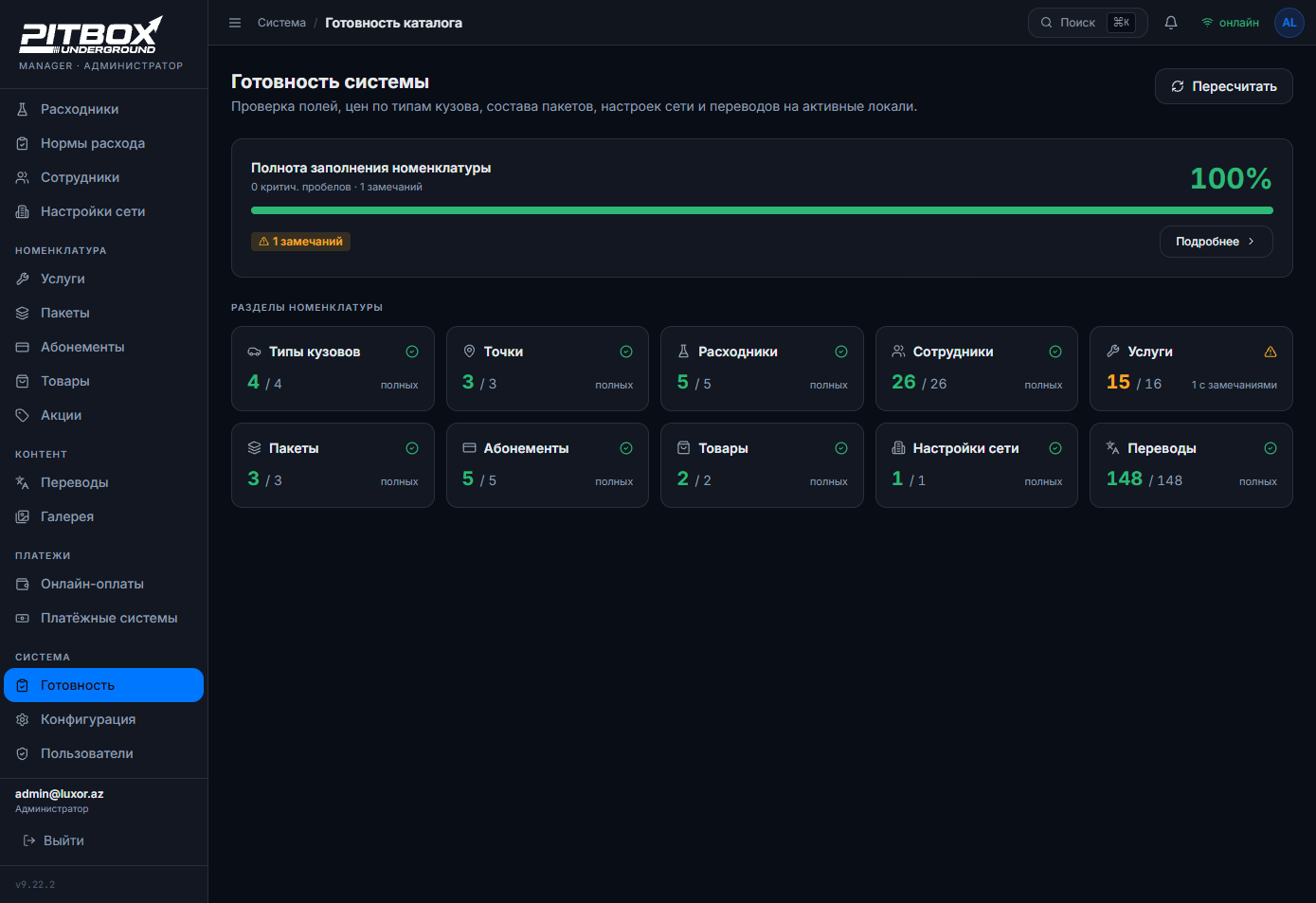The image size is (1316, 903).
Task: Open notifications bell icon
Action: (x=1171, y=23)
